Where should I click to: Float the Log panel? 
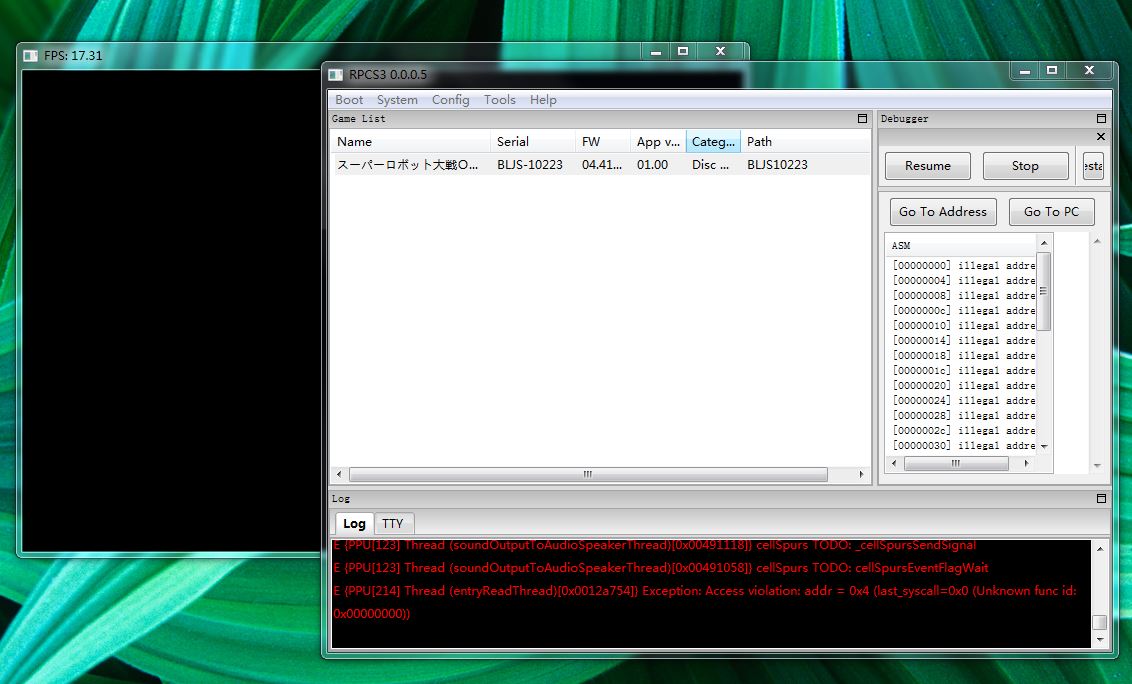coord(1101,498)
